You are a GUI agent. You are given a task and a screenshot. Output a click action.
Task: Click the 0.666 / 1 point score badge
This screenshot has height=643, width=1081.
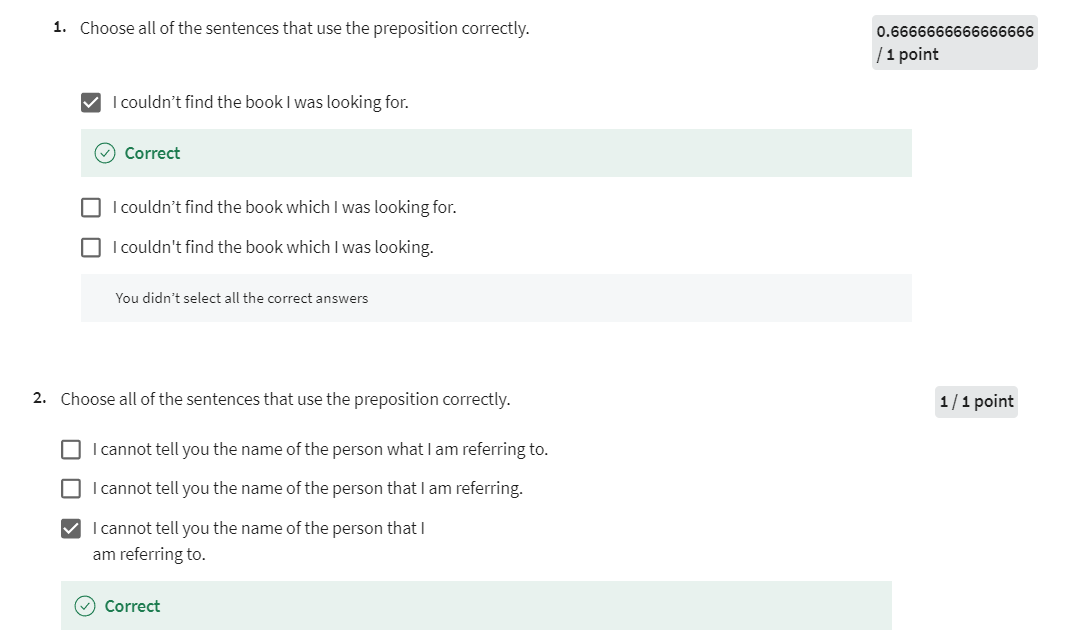(x=954, y=42)
